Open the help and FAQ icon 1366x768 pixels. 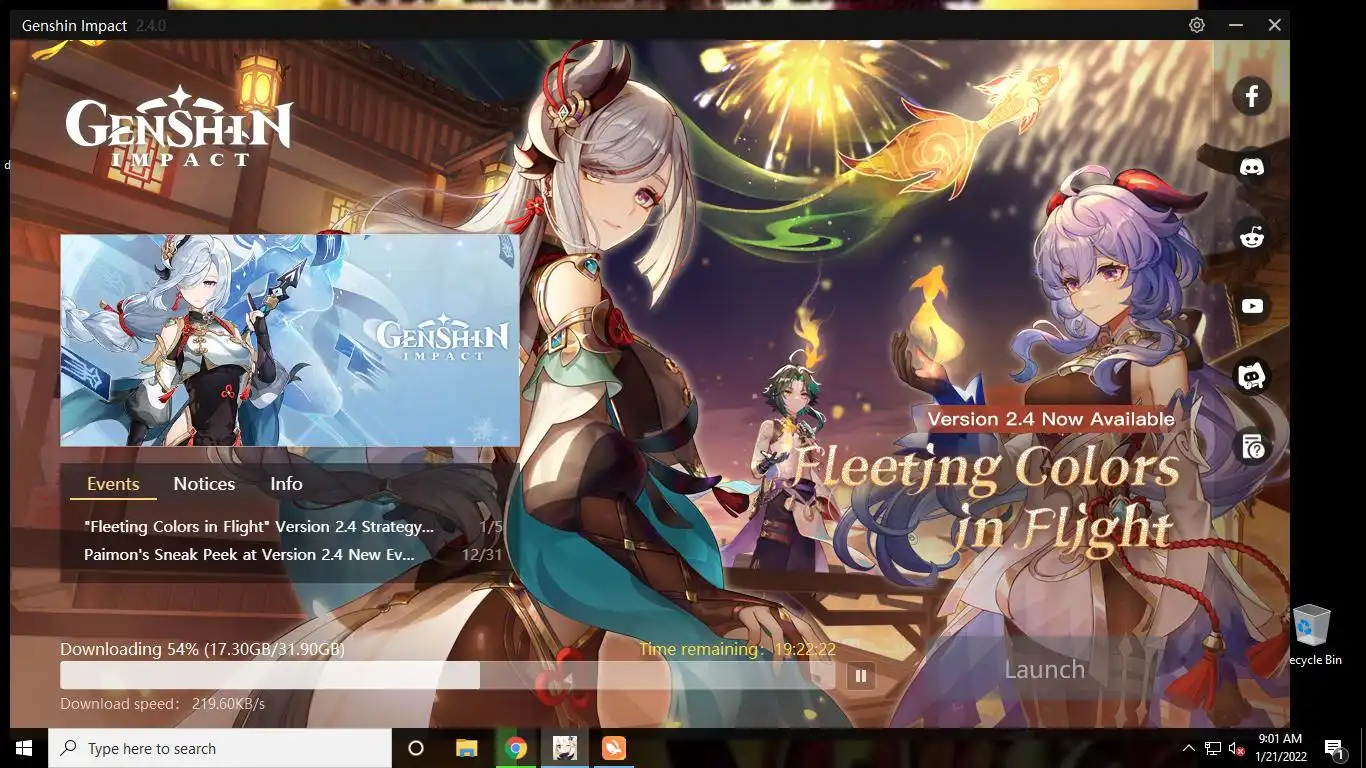point(1251,447)
